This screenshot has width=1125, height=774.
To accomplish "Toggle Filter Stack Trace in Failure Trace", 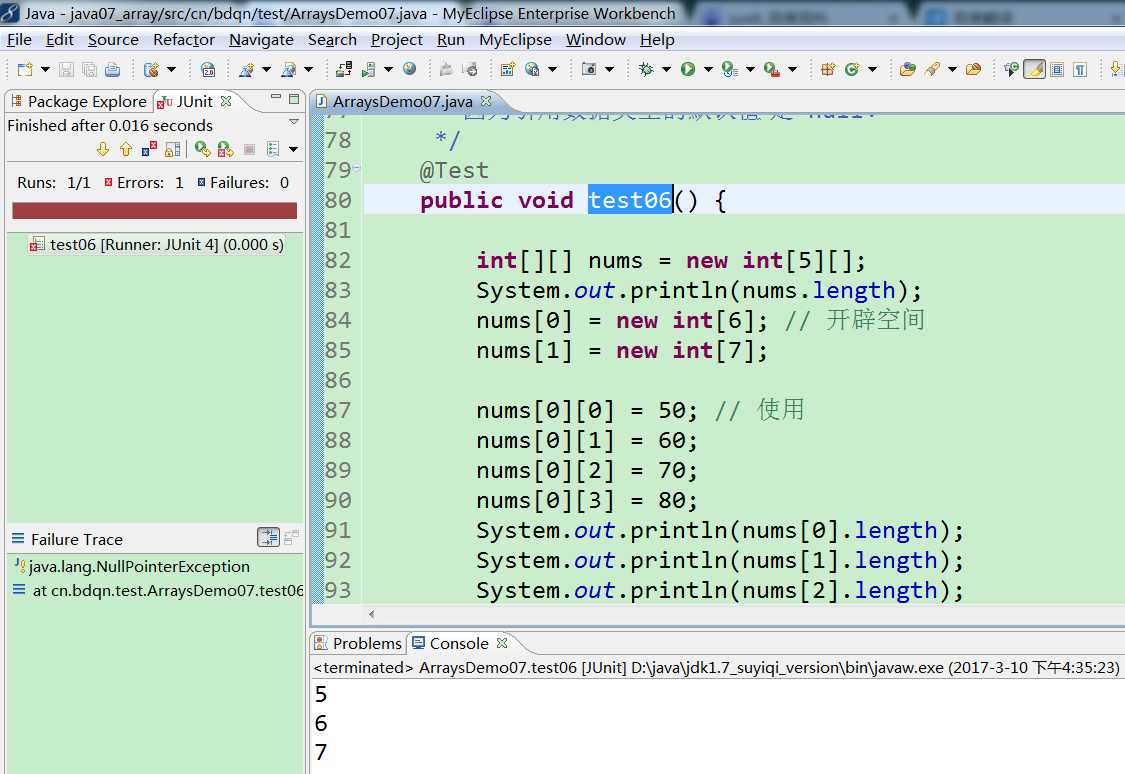I will pos(268,537).
